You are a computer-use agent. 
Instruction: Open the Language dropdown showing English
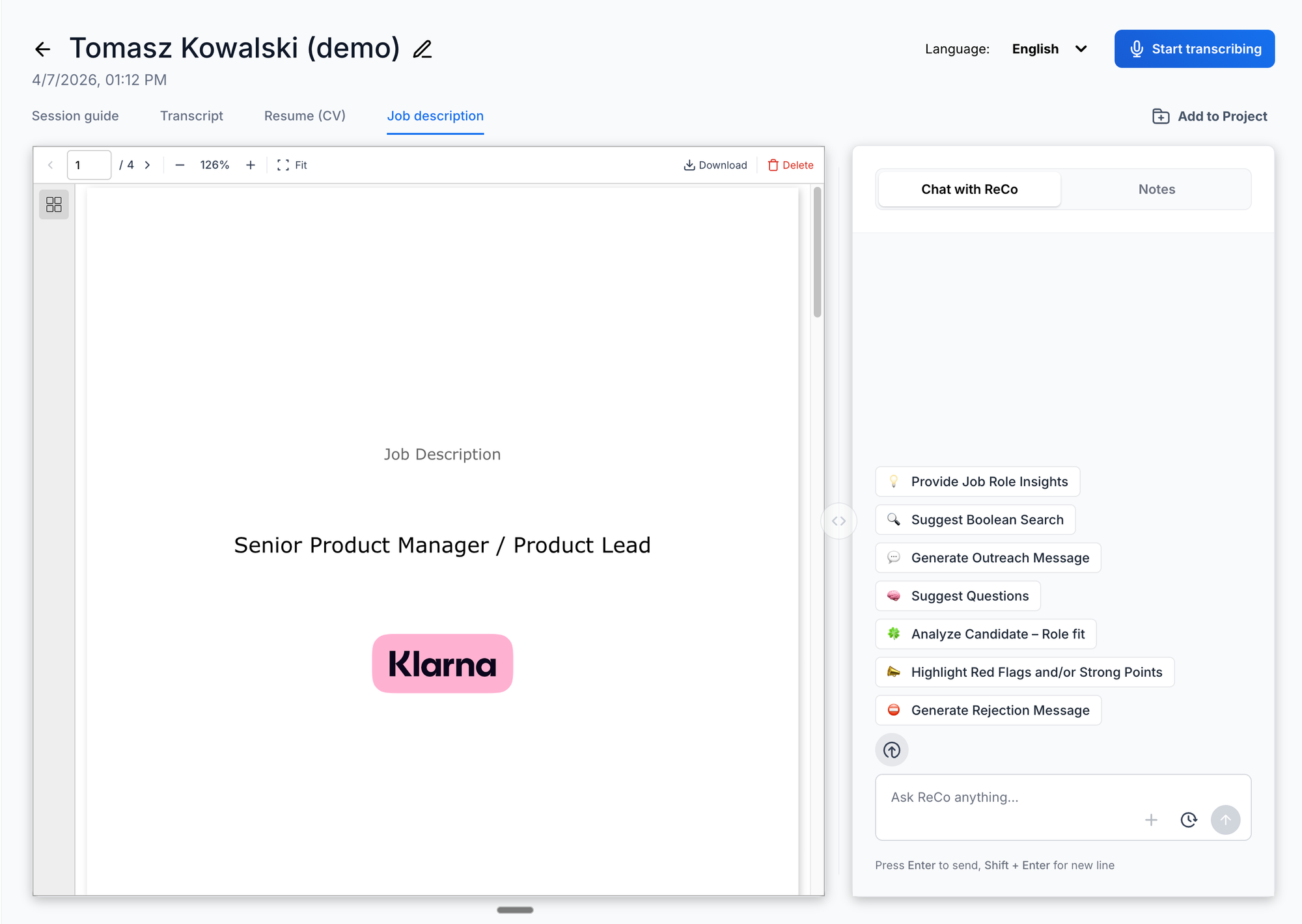[1049, 49]
